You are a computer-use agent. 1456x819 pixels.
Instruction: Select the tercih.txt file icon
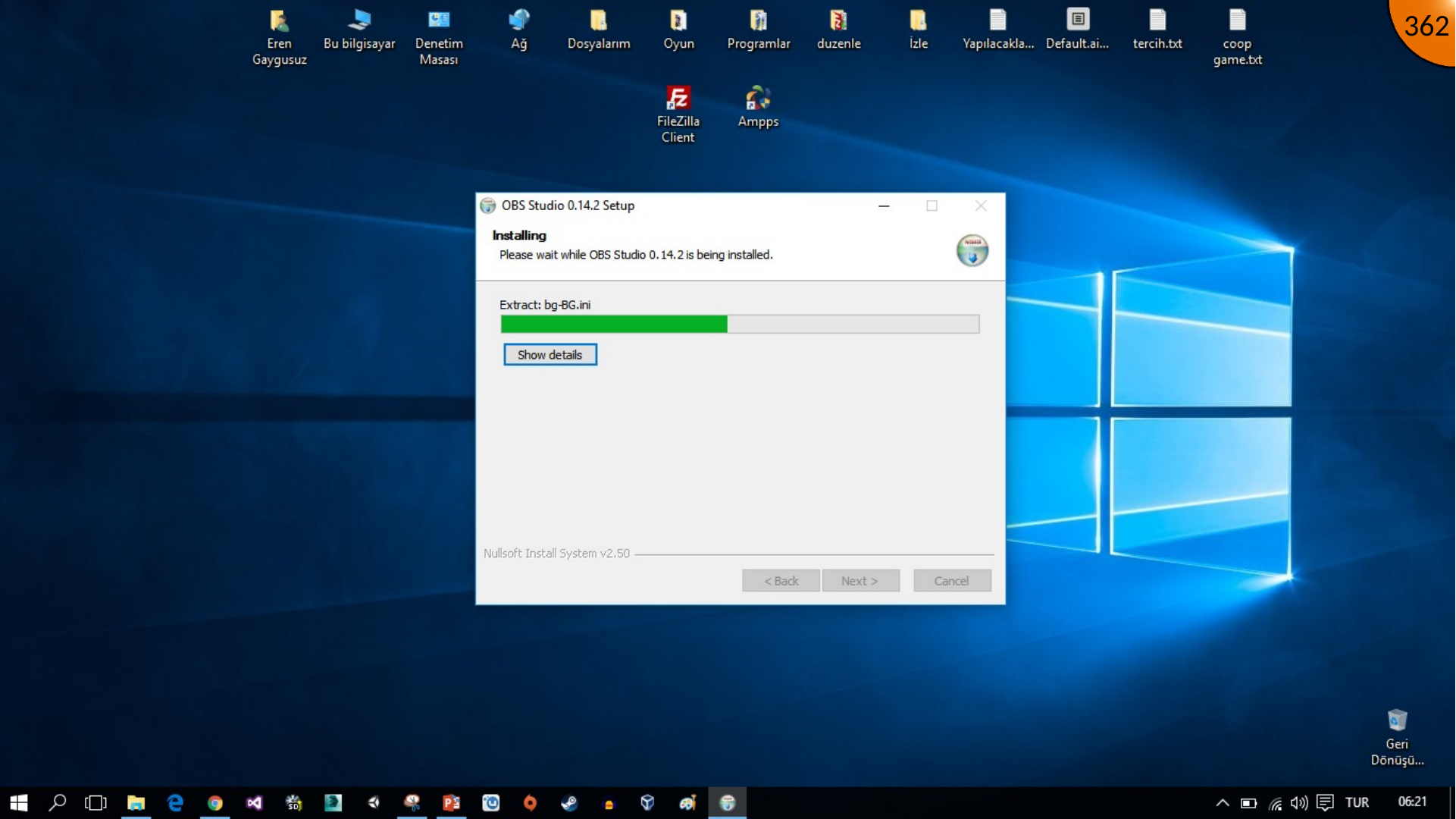(x=1157, y=30)
